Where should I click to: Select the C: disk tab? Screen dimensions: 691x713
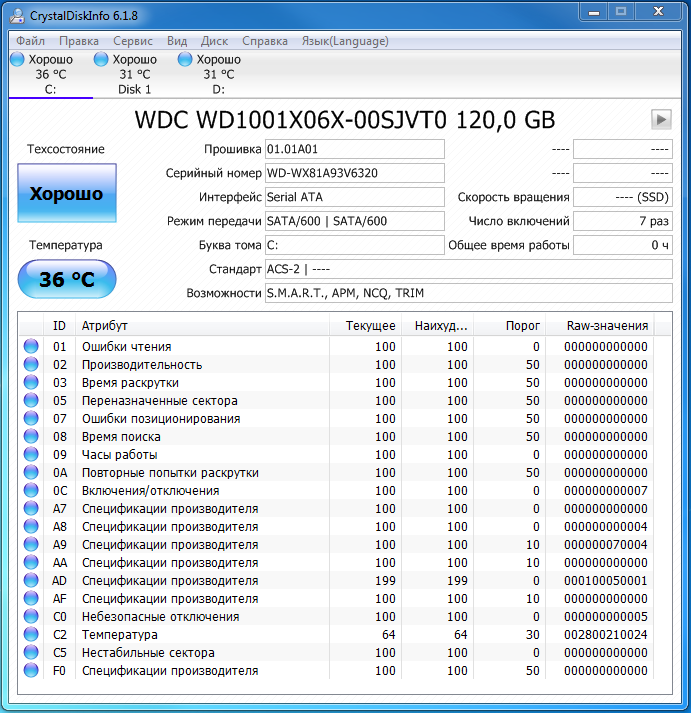[50, 74]
